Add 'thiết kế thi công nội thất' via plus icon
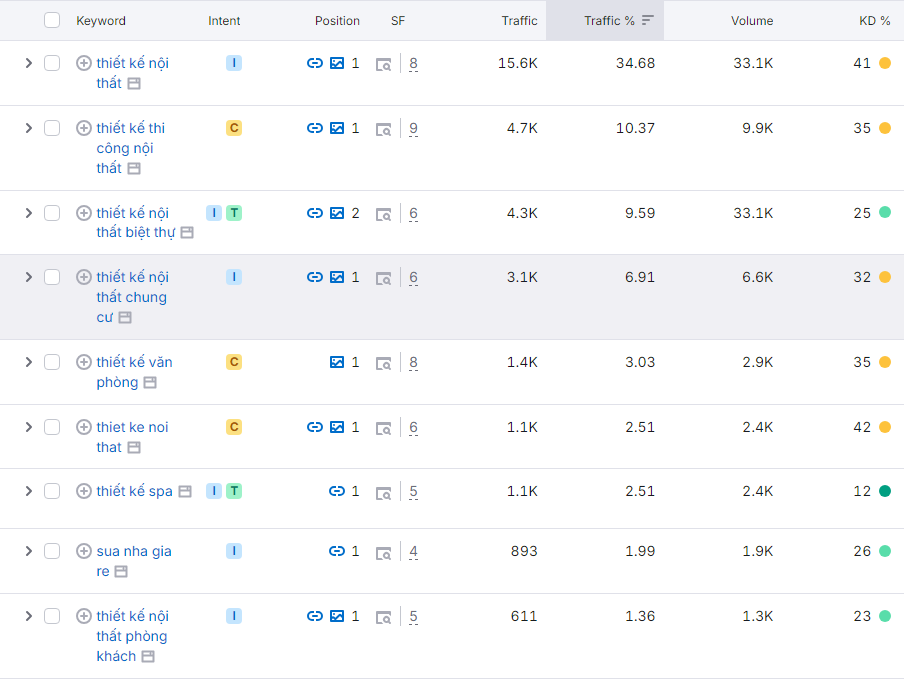This screenshot has width=904, height=681. (84, 128)
